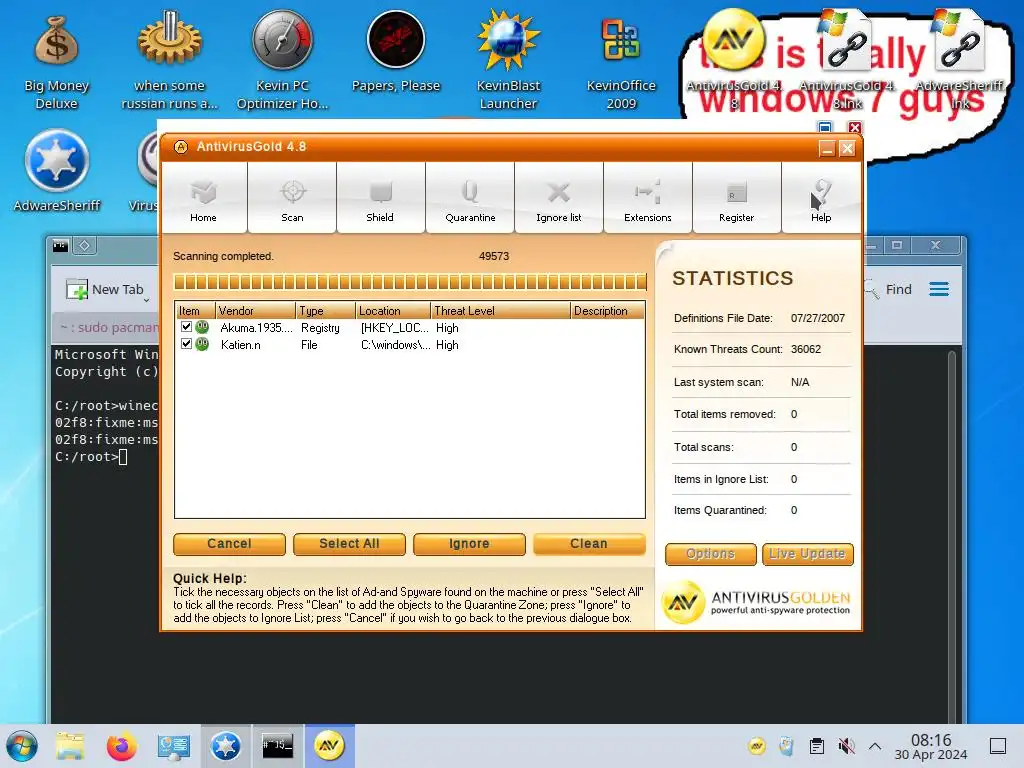Open the AntivirusGold 4.8 desktop icon
1024x768 pixels.
pos(733,59)
